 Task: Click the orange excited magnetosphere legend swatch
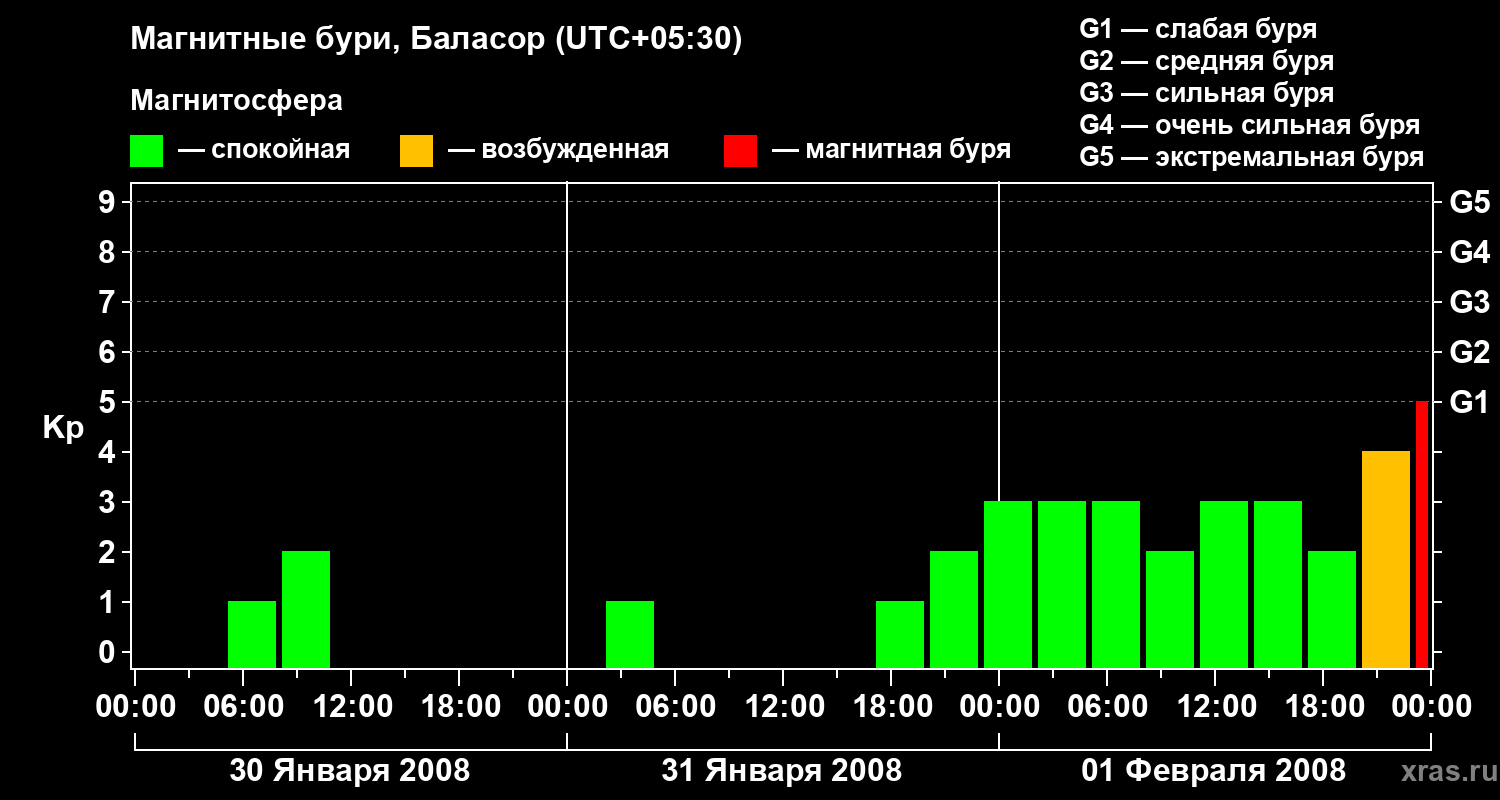coord(416,151)
